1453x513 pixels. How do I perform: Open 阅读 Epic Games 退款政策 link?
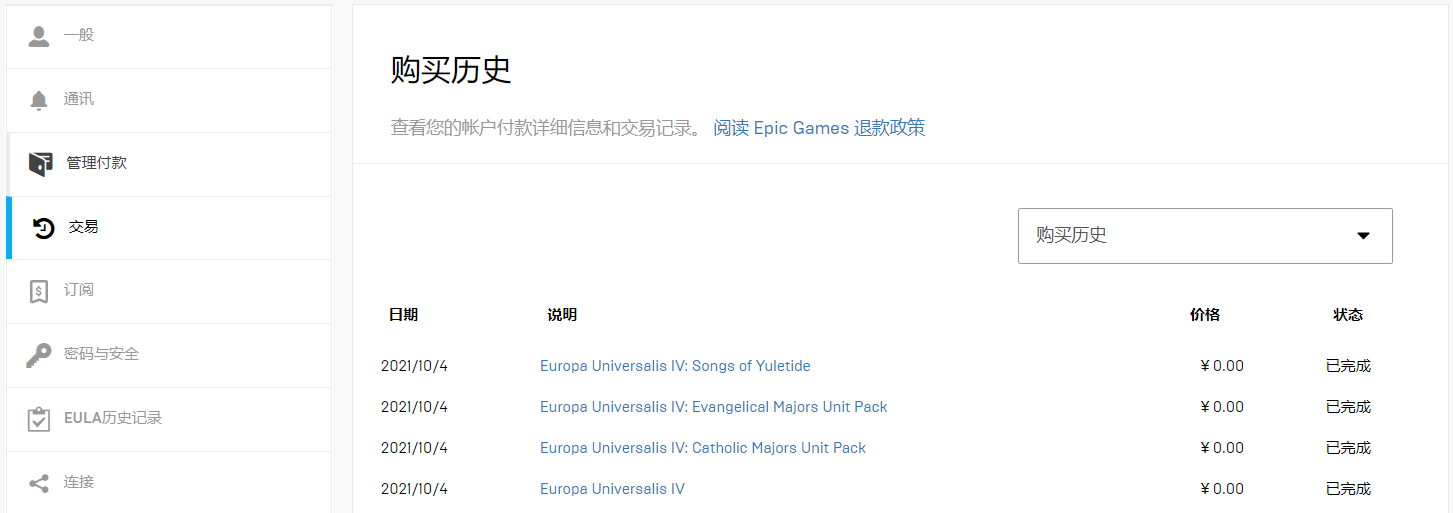819,128
